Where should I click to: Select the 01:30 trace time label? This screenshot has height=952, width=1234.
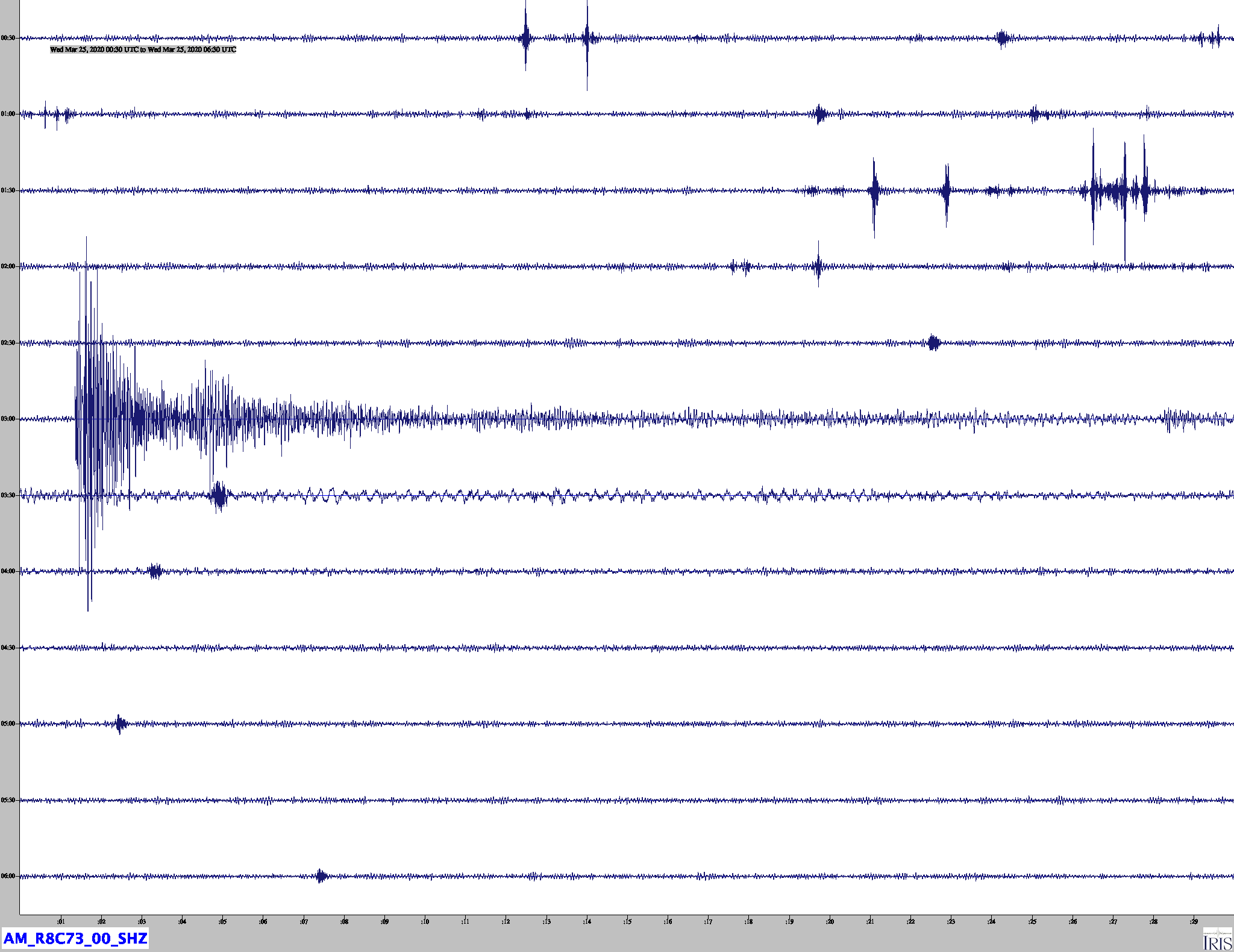point(8,190)
